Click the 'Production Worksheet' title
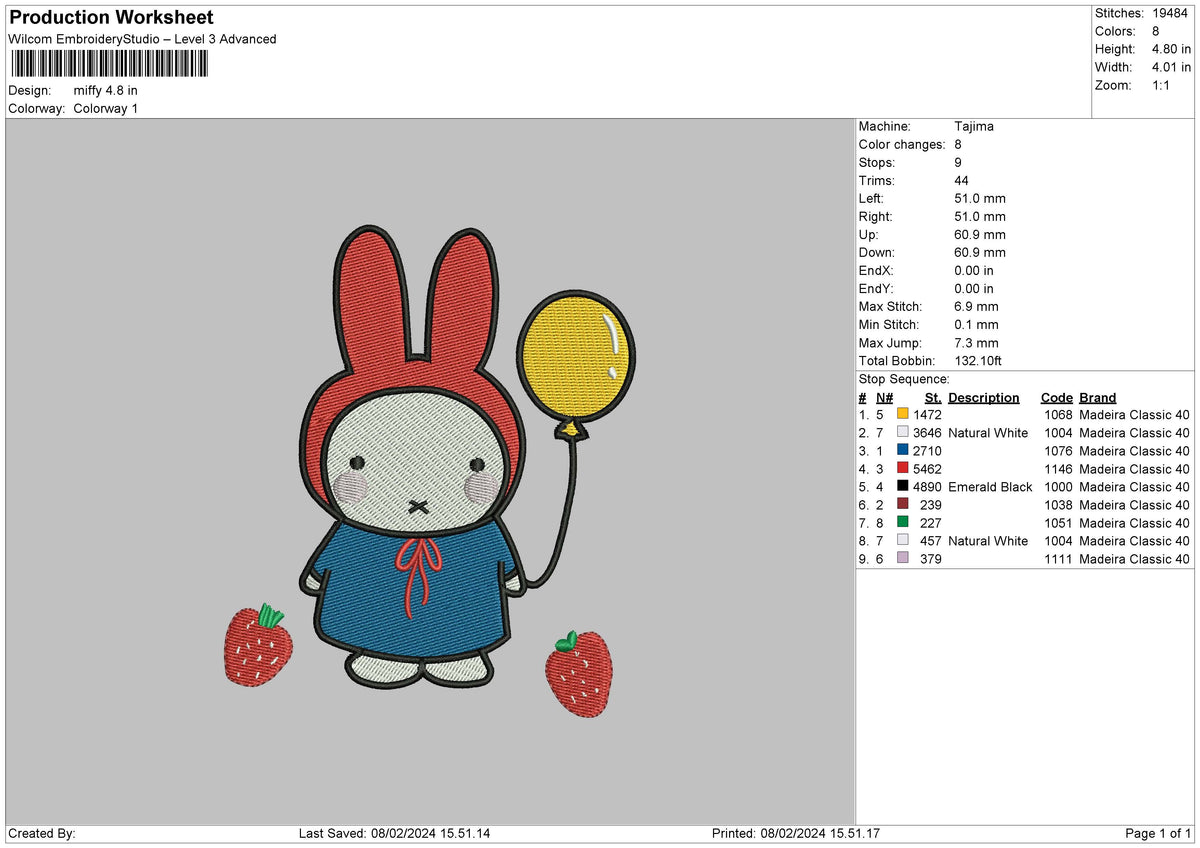This screenshot has height=848, width=1200. click(x=111, y=18)
